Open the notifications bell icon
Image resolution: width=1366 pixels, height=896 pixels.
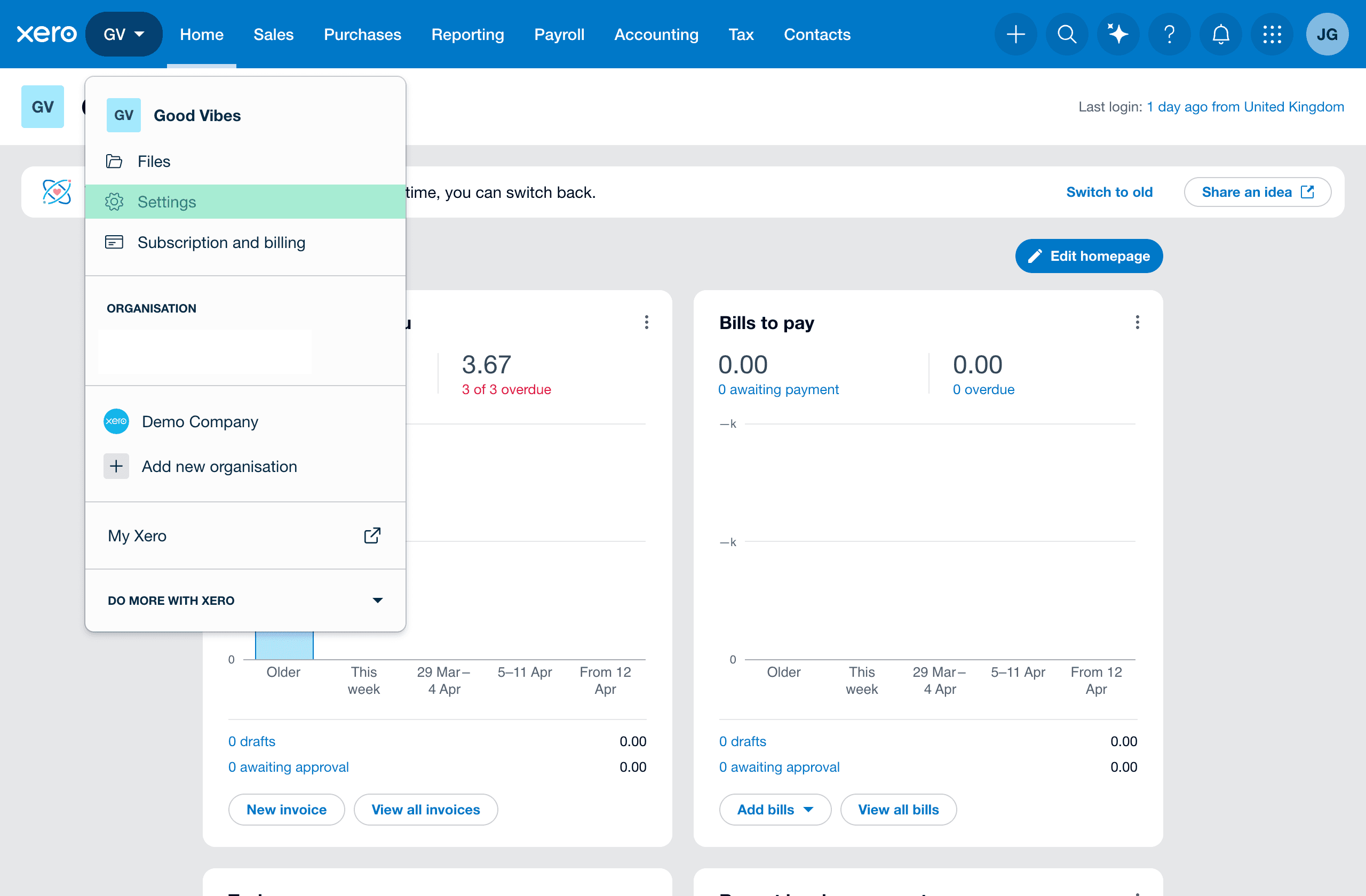click(1220, 35)
